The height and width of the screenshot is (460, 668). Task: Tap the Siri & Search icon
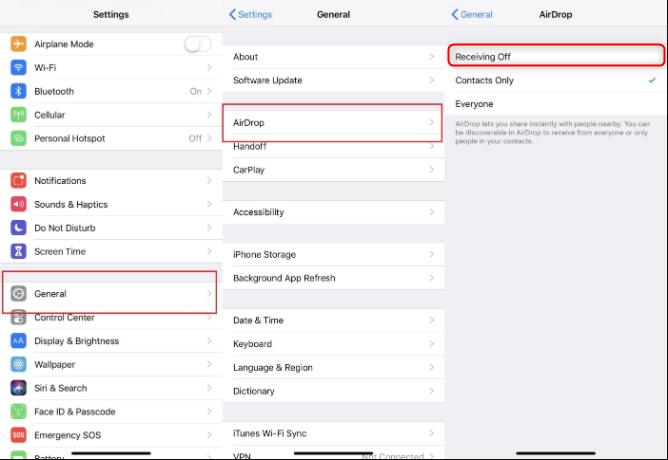point(18,388)
